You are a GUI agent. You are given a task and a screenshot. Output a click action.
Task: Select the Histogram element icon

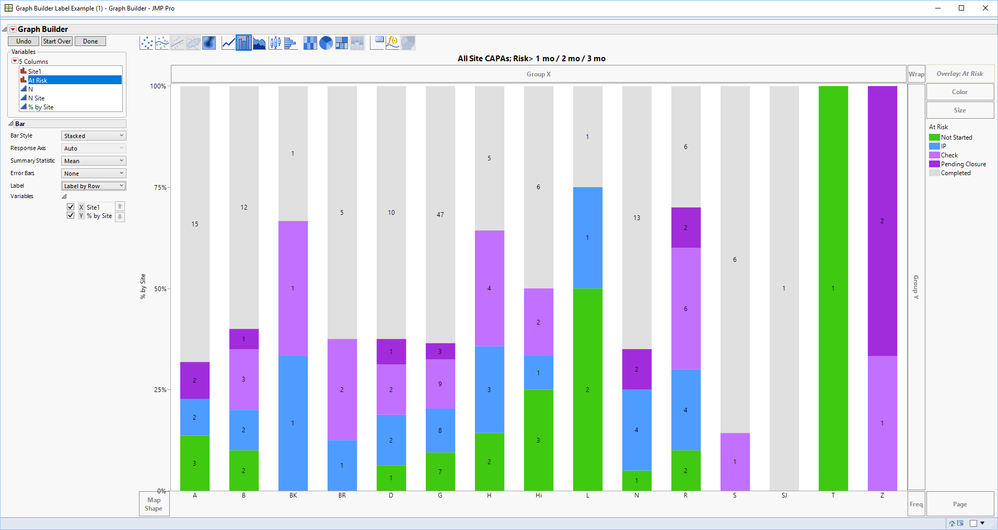click(x=290, y=43)
